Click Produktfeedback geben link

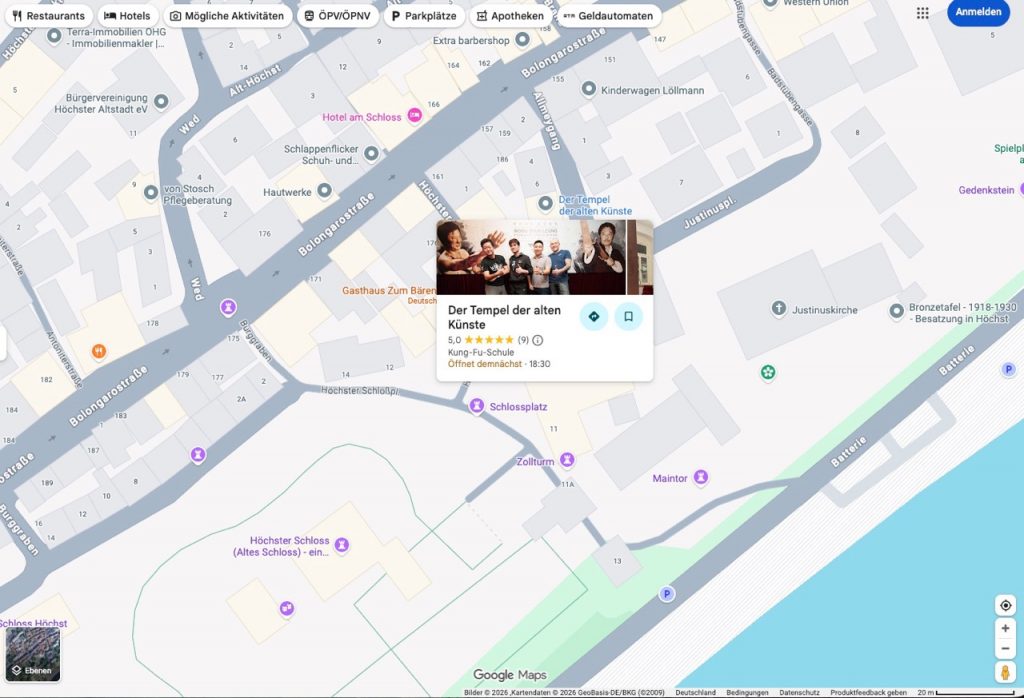868,692
